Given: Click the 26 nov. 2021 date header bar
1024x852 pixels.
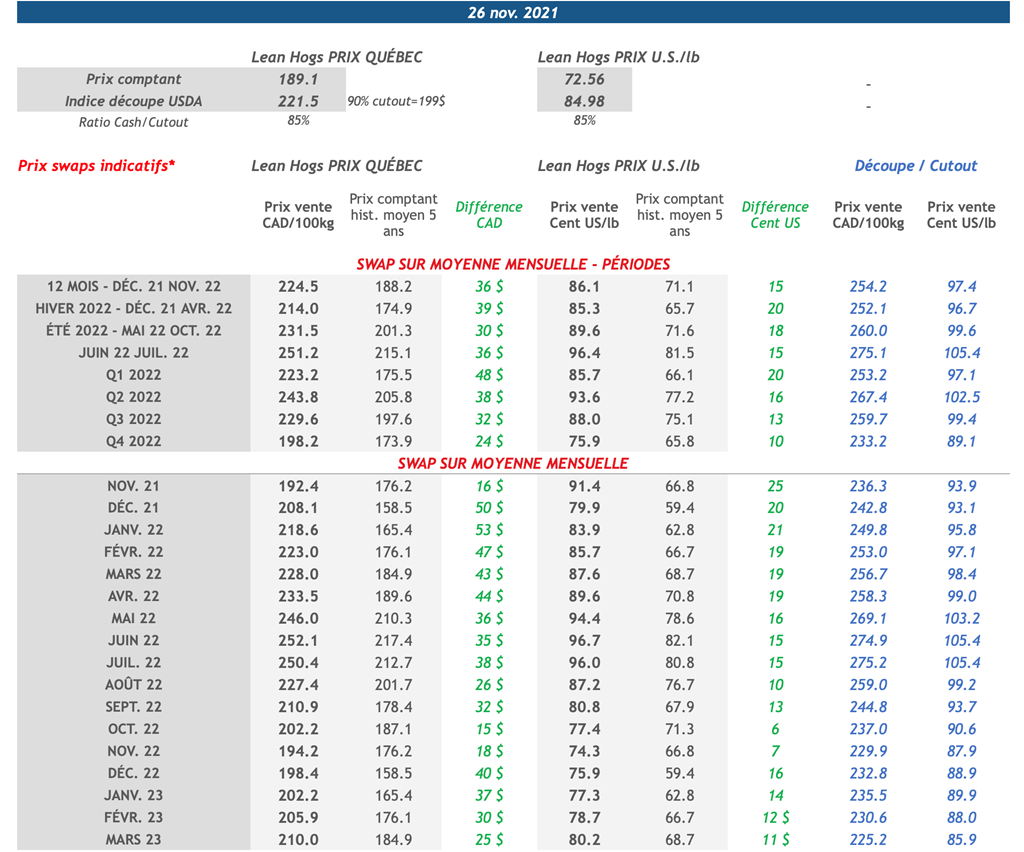Looking at the screenshot, I should pos(512,13).
